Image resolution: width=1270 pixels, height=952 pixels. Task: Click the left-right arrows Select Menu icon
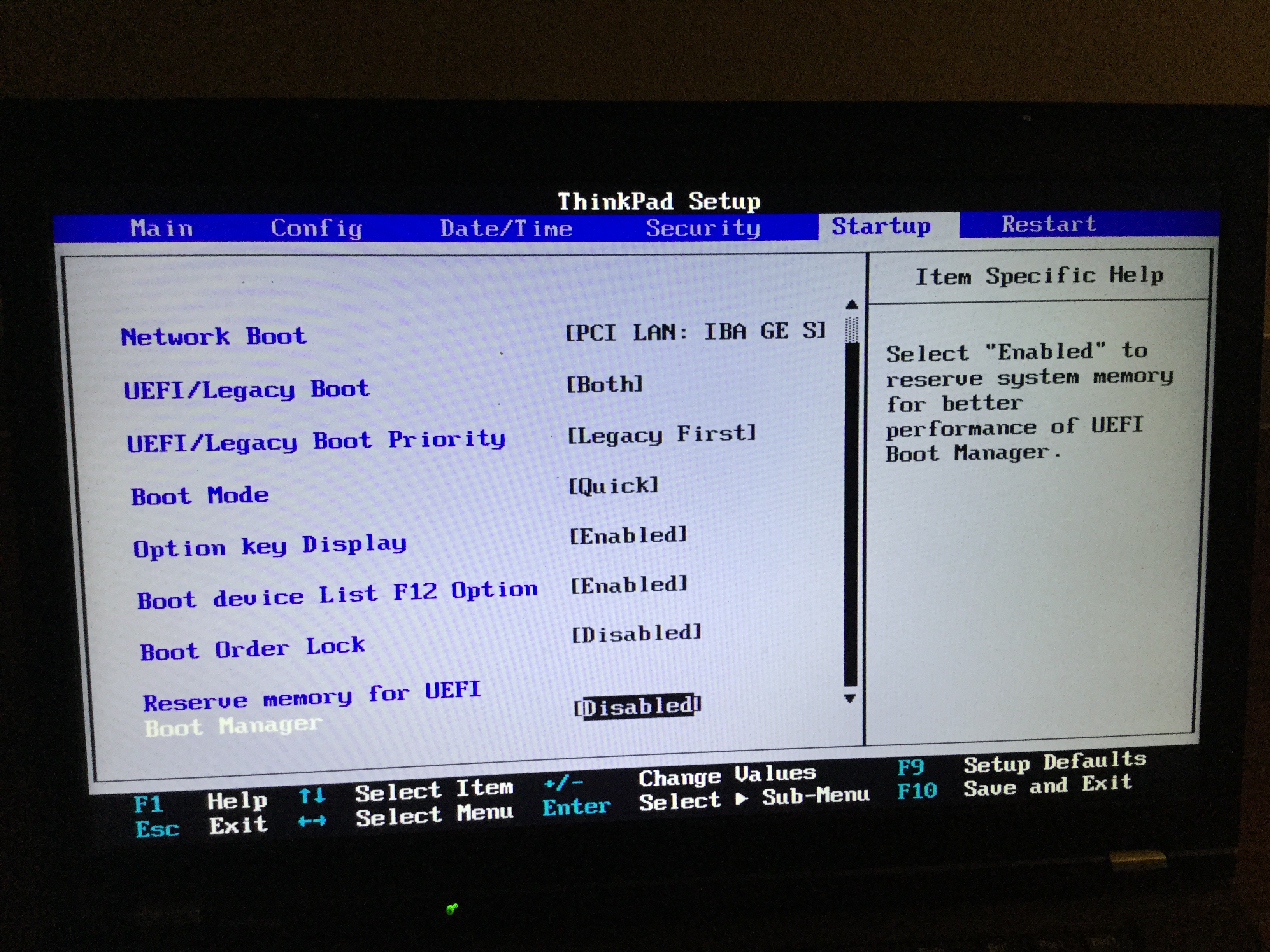[x=312, y=821]
